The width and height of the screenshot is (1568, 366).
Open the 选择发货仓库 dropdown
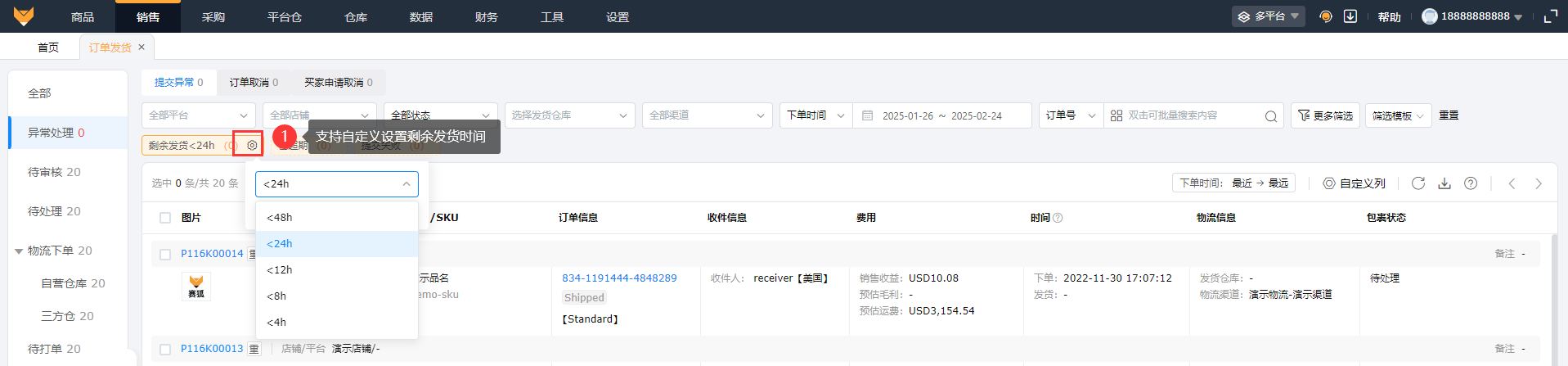click(x=570, y=115)
